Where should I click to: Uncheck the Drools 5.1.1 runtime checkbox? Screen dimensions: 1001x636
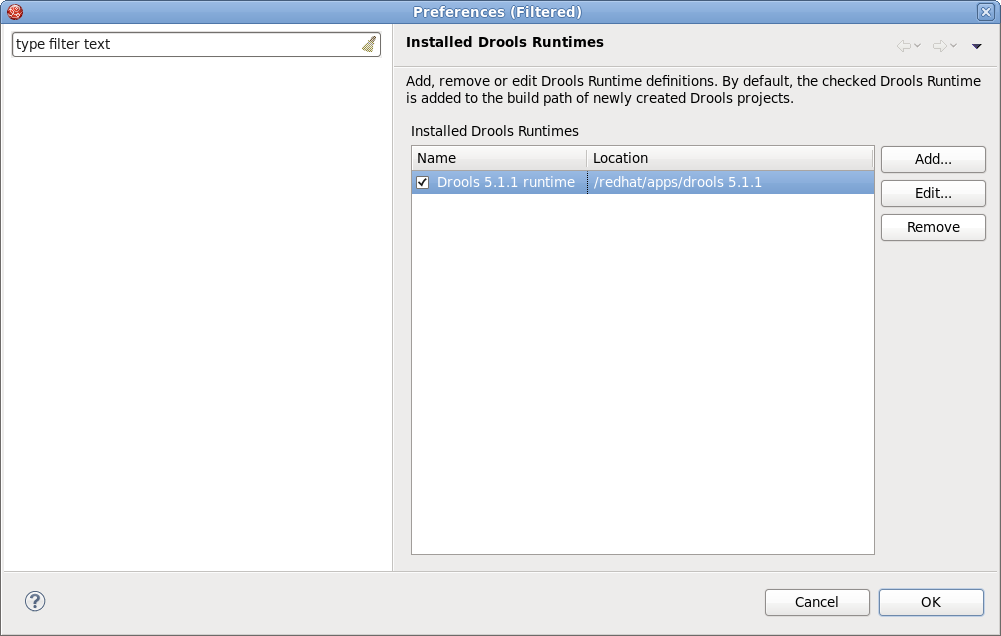[422, 183]
